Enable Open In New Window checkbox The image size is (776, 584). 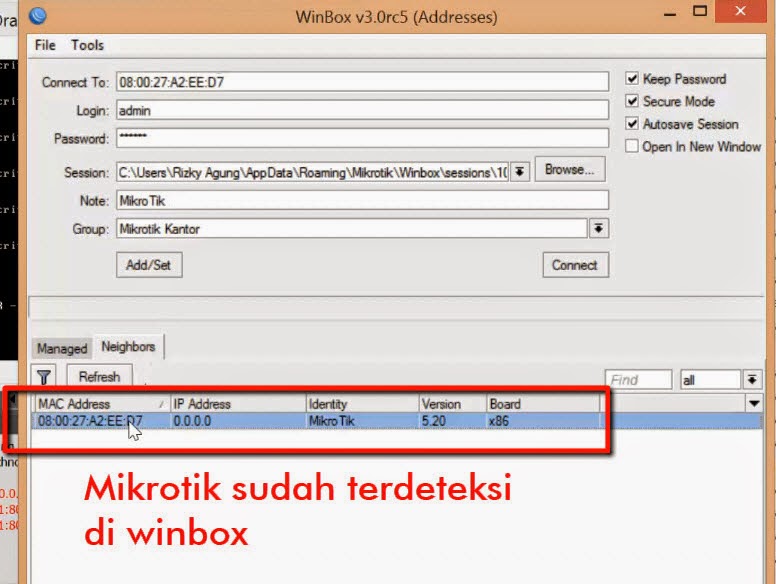pyautogui.click(x=631, y=146)
